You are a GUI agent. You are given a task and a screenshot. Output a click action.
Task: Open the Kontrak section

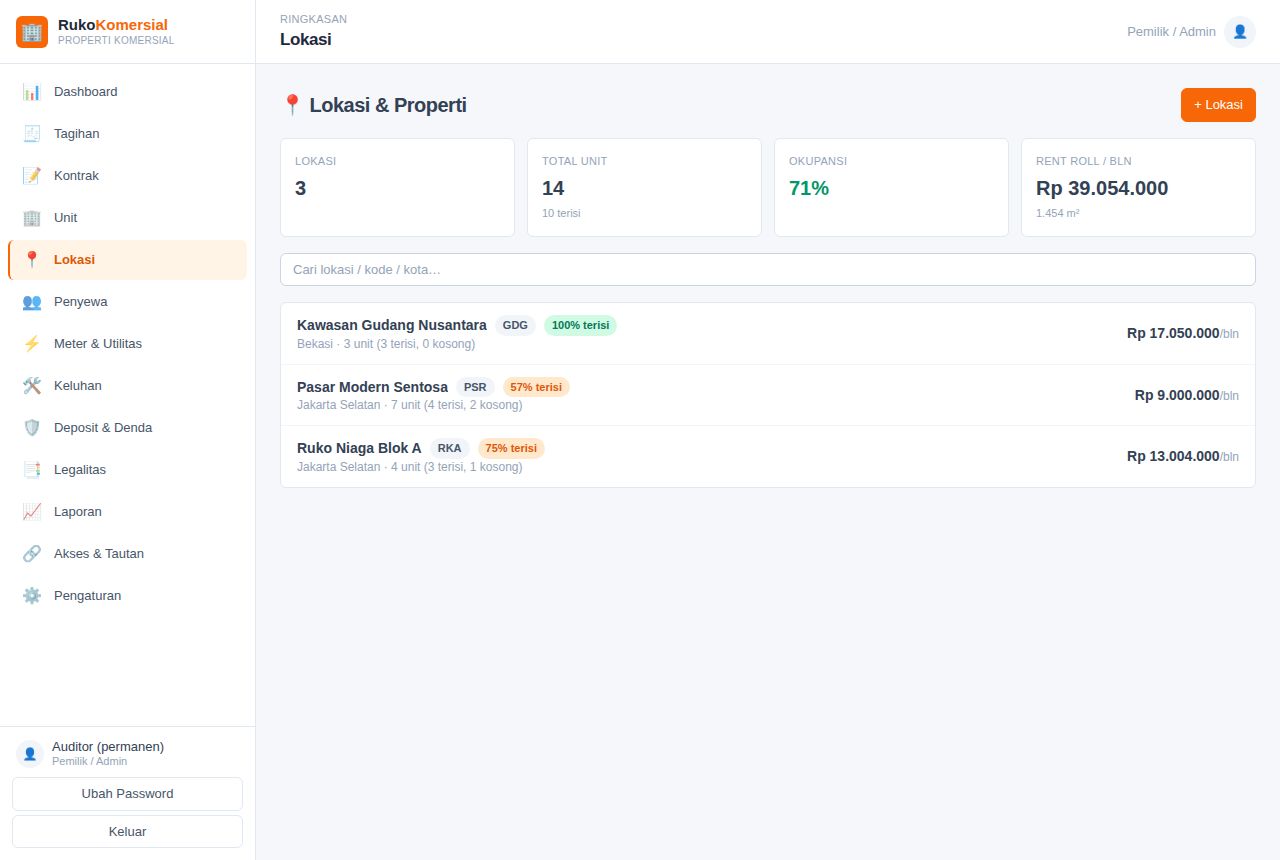127,176
